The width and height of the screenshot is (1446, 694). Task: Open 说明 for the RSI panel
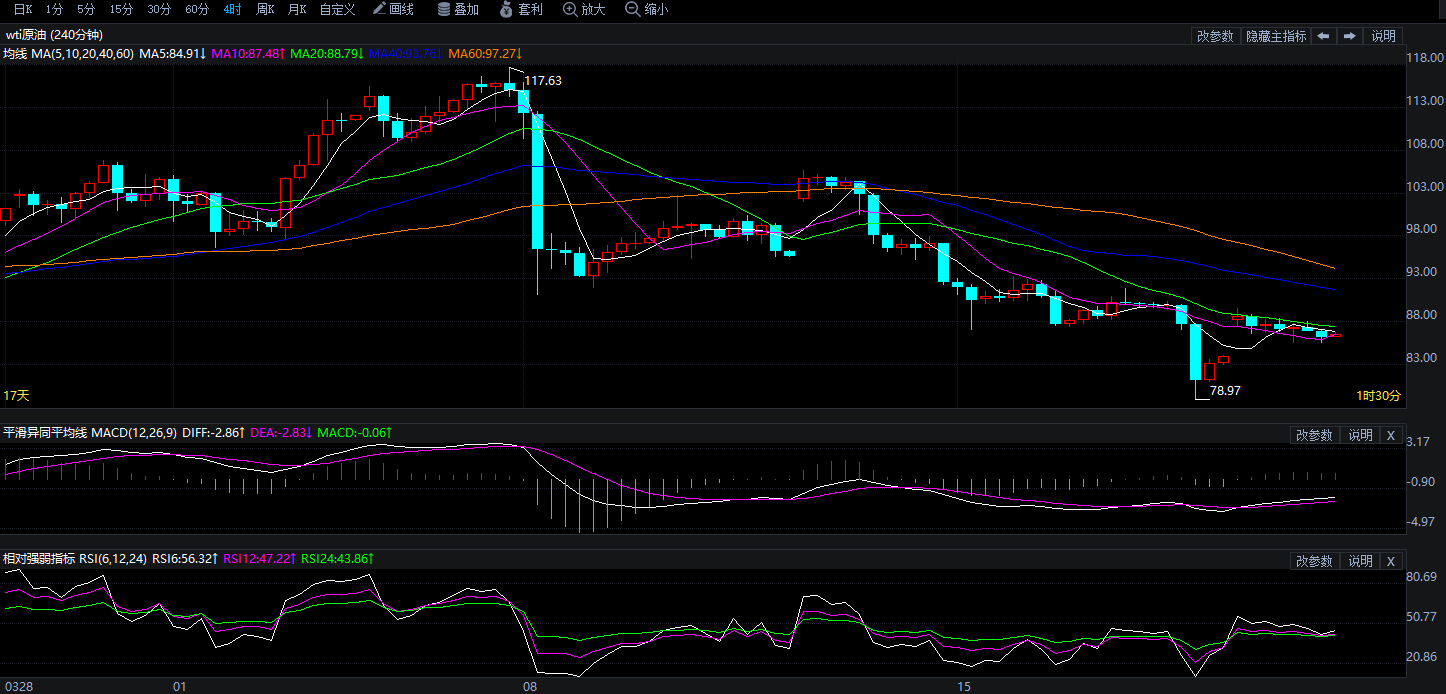point(1360,561)
